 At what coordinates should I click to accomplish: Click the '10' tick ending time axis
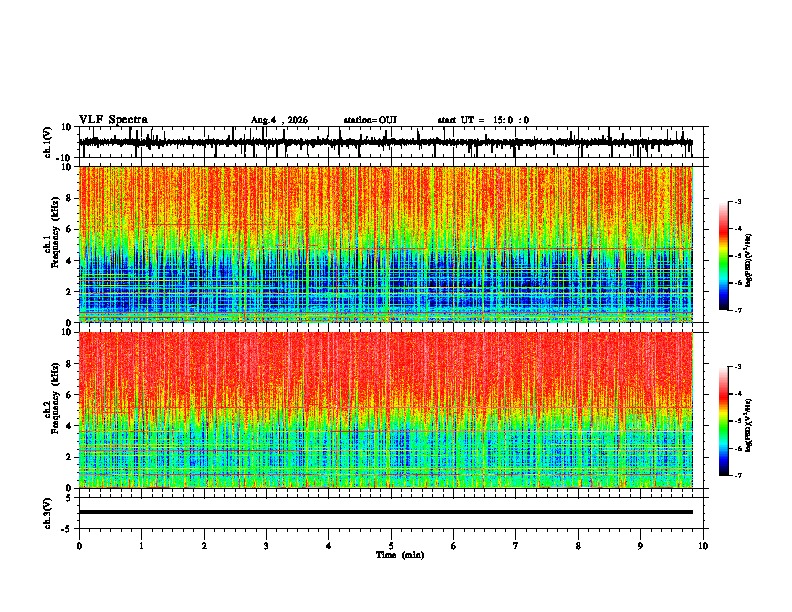click(x=703, y=546)
